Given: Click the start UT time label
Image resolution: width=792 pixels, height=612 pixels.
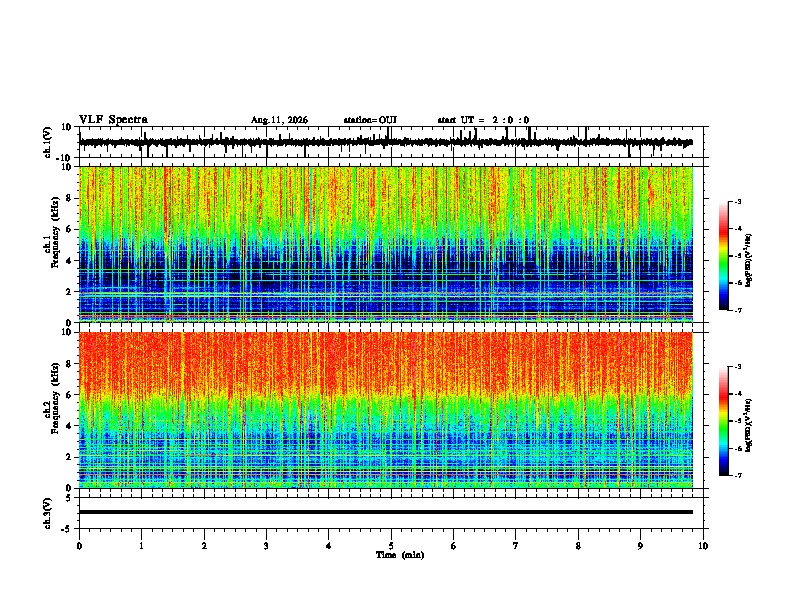Looking at the screenshot, I should (483, 120).
